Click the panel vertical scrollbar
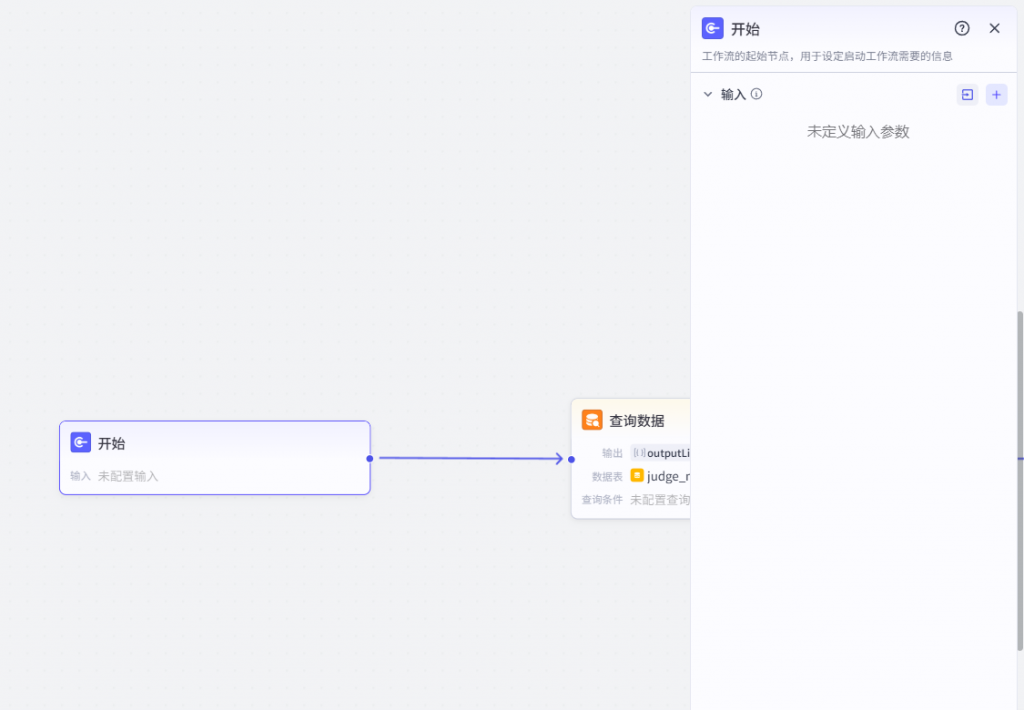This screenshot has height=710, width=1024. click(x=1020, y=481)
